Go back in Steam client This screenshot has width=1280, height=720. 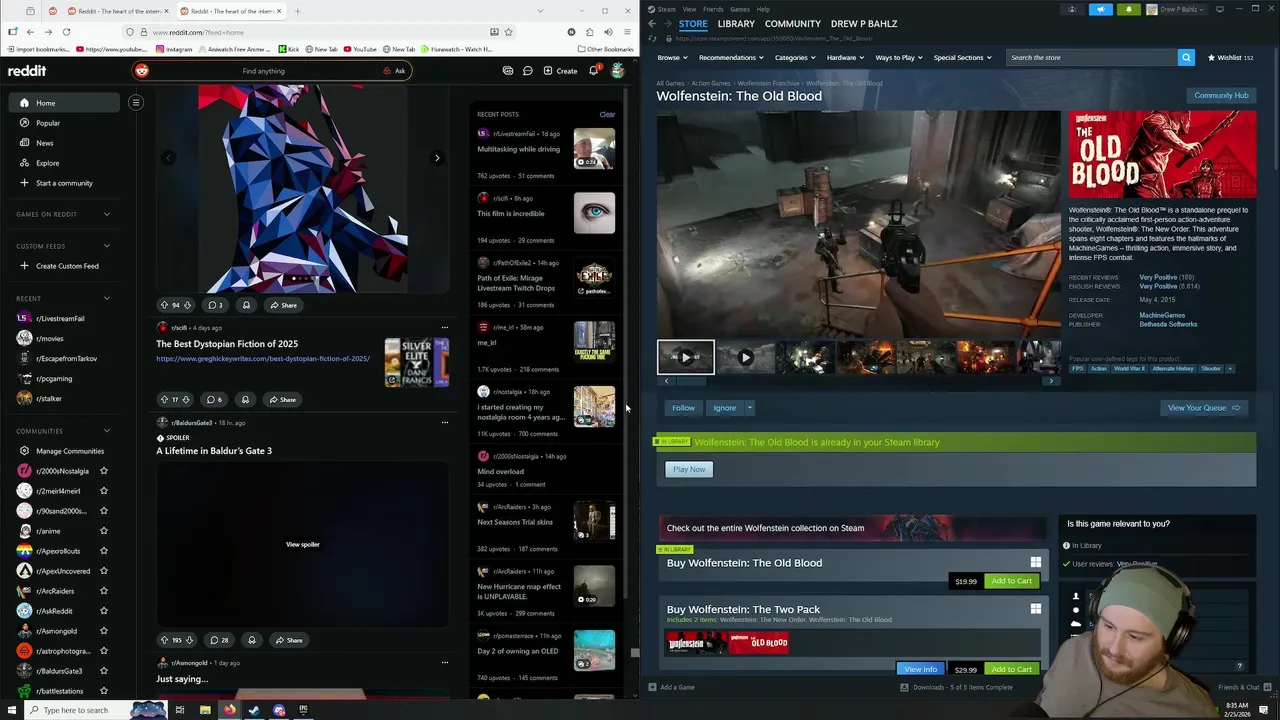(652, 24)
